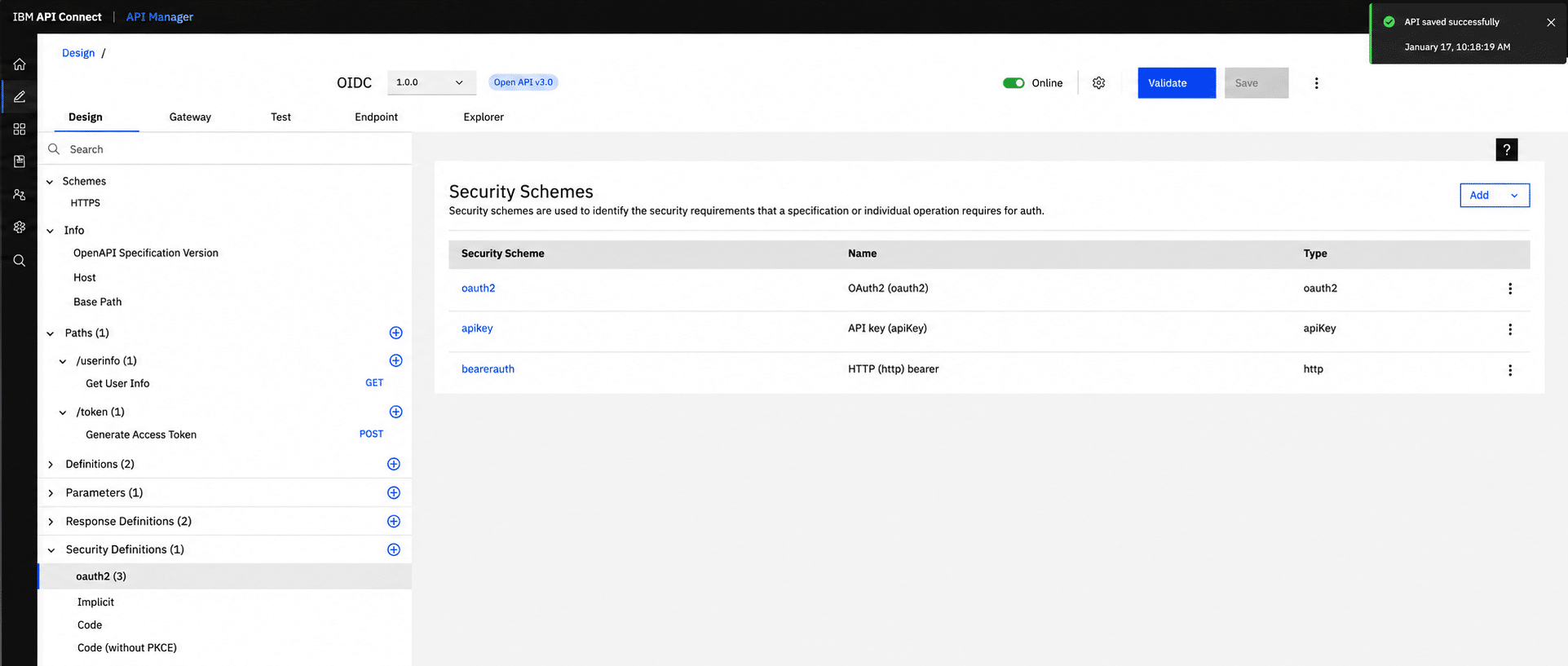This screenshot has height=666, width=1568.
Task: Open the oauth2 security scheme link
Action: click(478, 288)
